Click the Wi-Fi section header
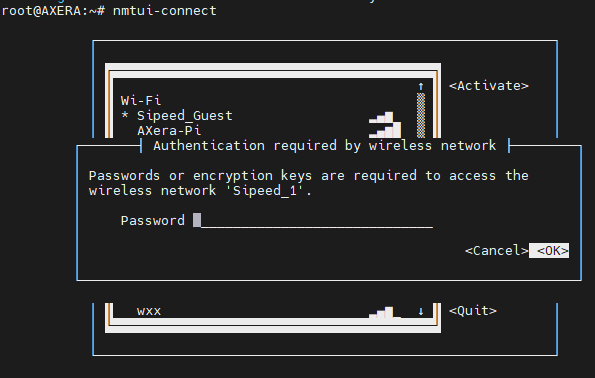This screenshot has height=378, width=595. click(141, 101)
